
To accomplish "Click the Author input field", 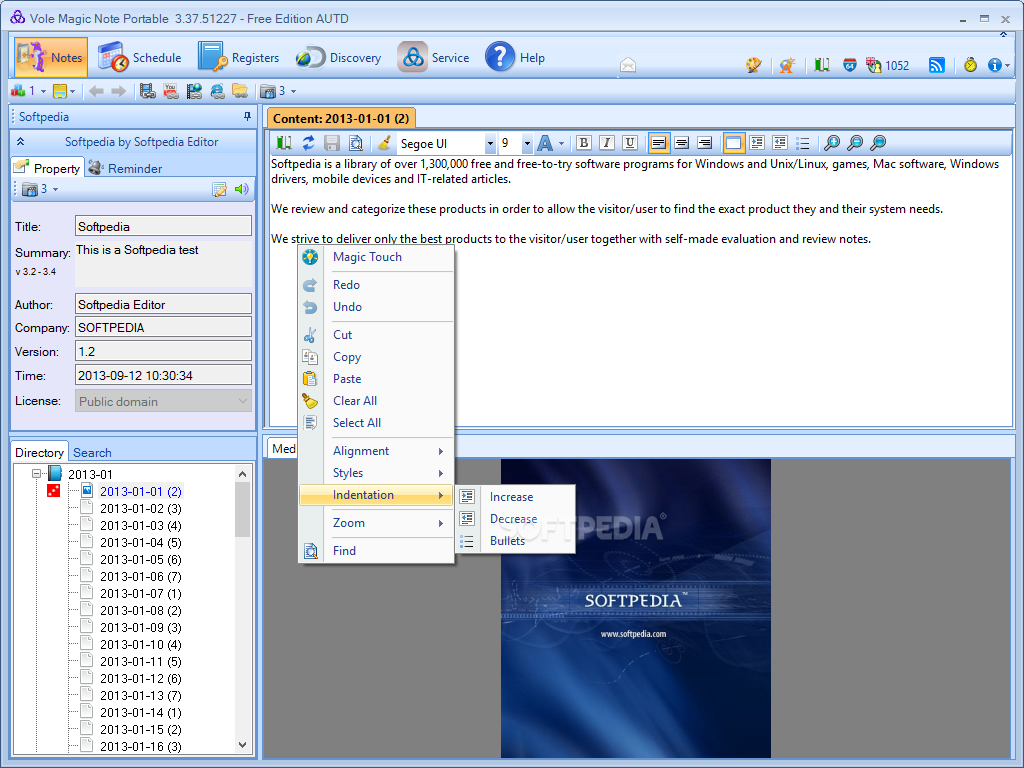I will tap(163, 304).
